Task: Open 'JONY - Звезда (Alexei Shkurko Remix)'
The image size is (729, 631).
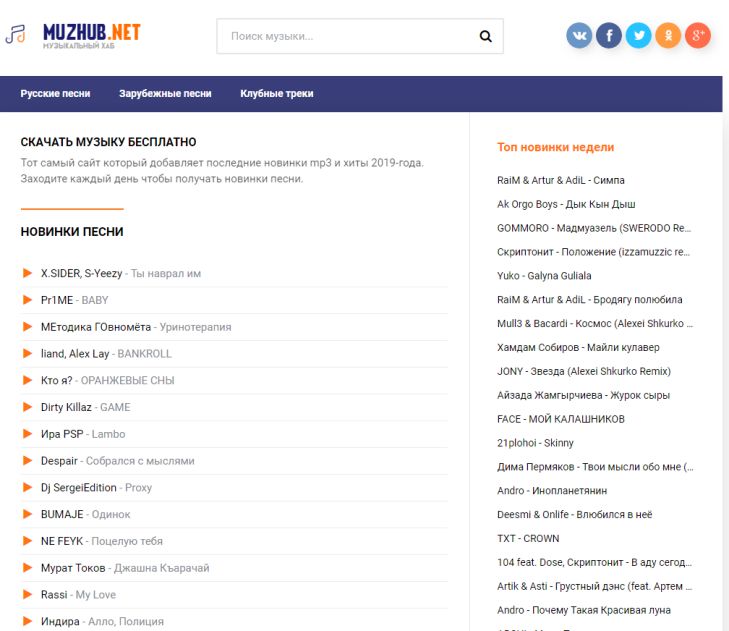Action: pos(584,372)
